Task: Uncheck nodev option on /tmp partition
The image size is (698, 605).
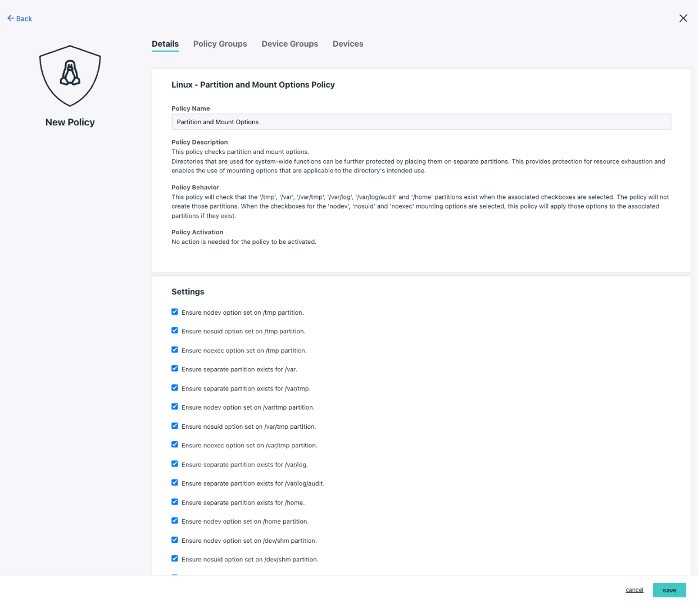Action: pyautogui.click(x=175, y=312)
